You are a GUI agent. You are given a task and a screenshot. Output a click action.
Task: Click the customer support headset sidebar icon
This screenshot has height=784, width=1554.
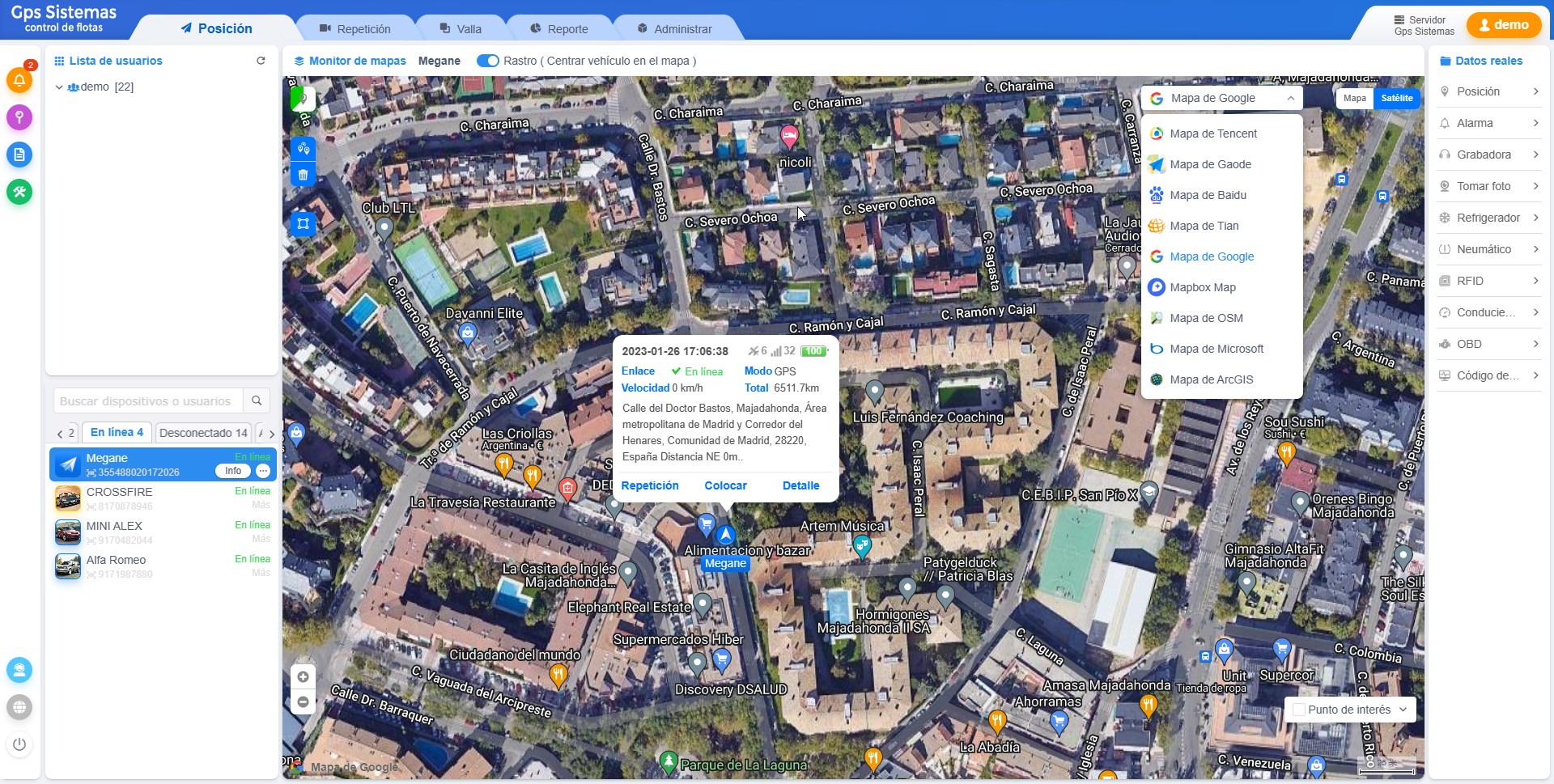(19, 670)
